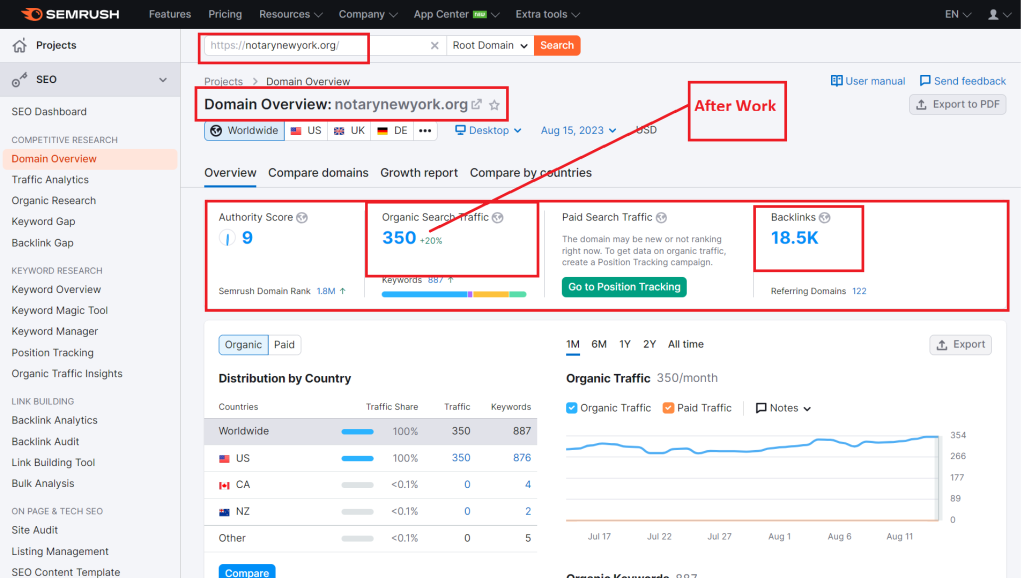Expand the Company menu
Image resolution: width=1024 pixels, height=578 pixels.
368,14
